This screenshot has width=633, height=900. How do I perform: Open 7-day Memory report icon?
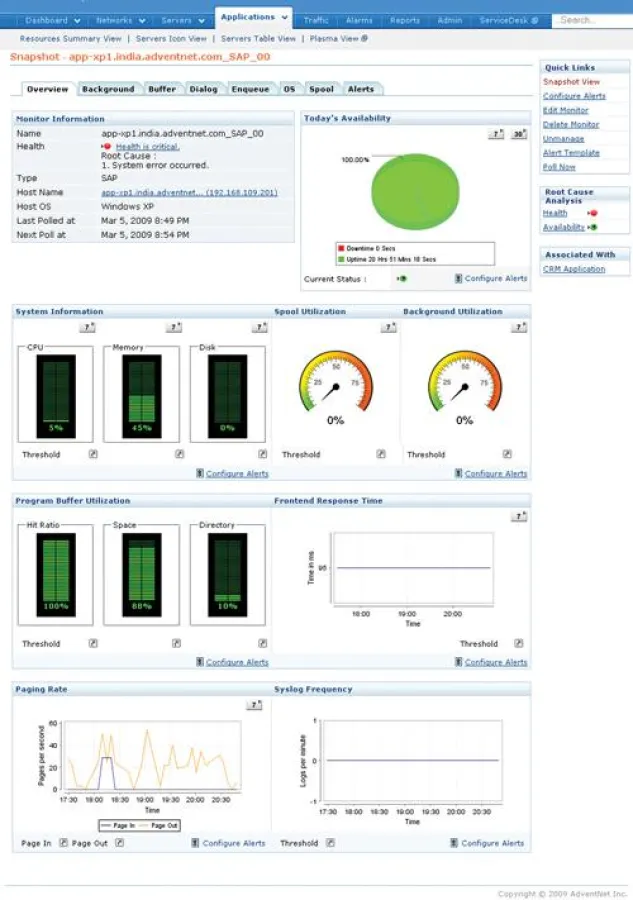pyautogui.click(x=174, y=327)
